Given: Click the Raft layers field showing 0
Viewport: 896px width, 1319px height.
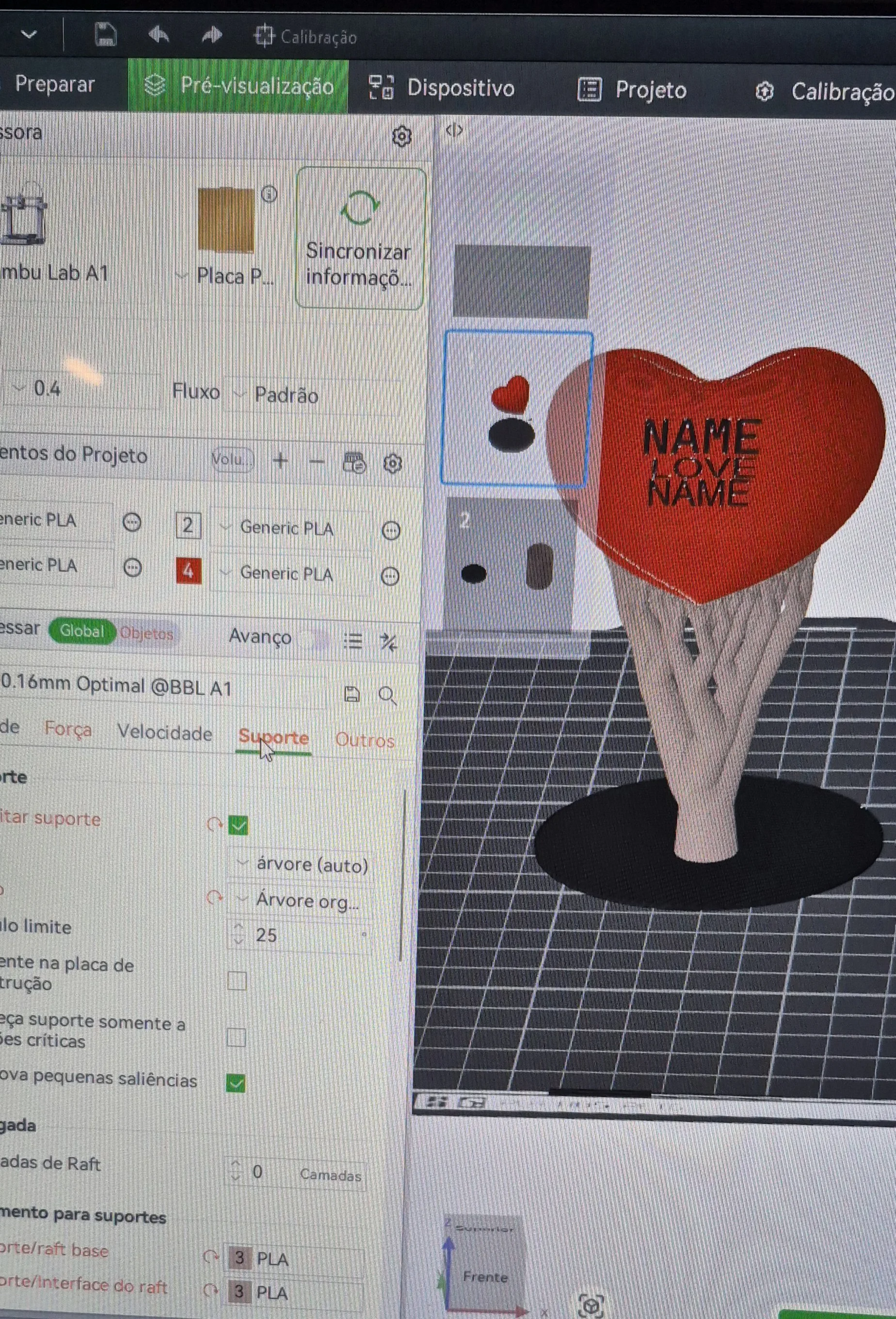Looking at the screenshot, I should coord(295,1172).
